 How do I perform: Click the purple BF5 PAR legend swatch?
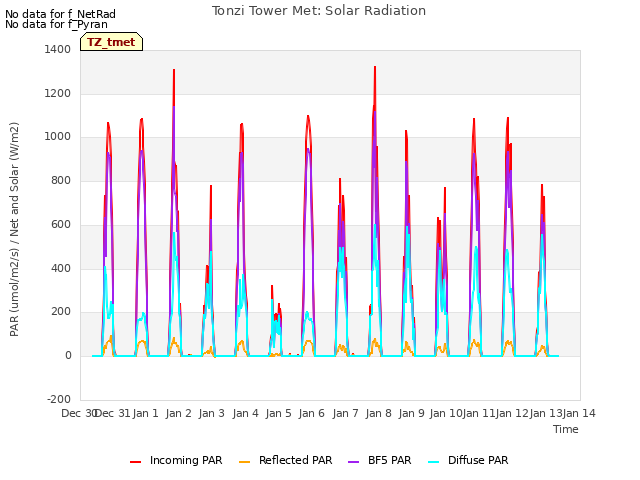[x=353, y=462]
